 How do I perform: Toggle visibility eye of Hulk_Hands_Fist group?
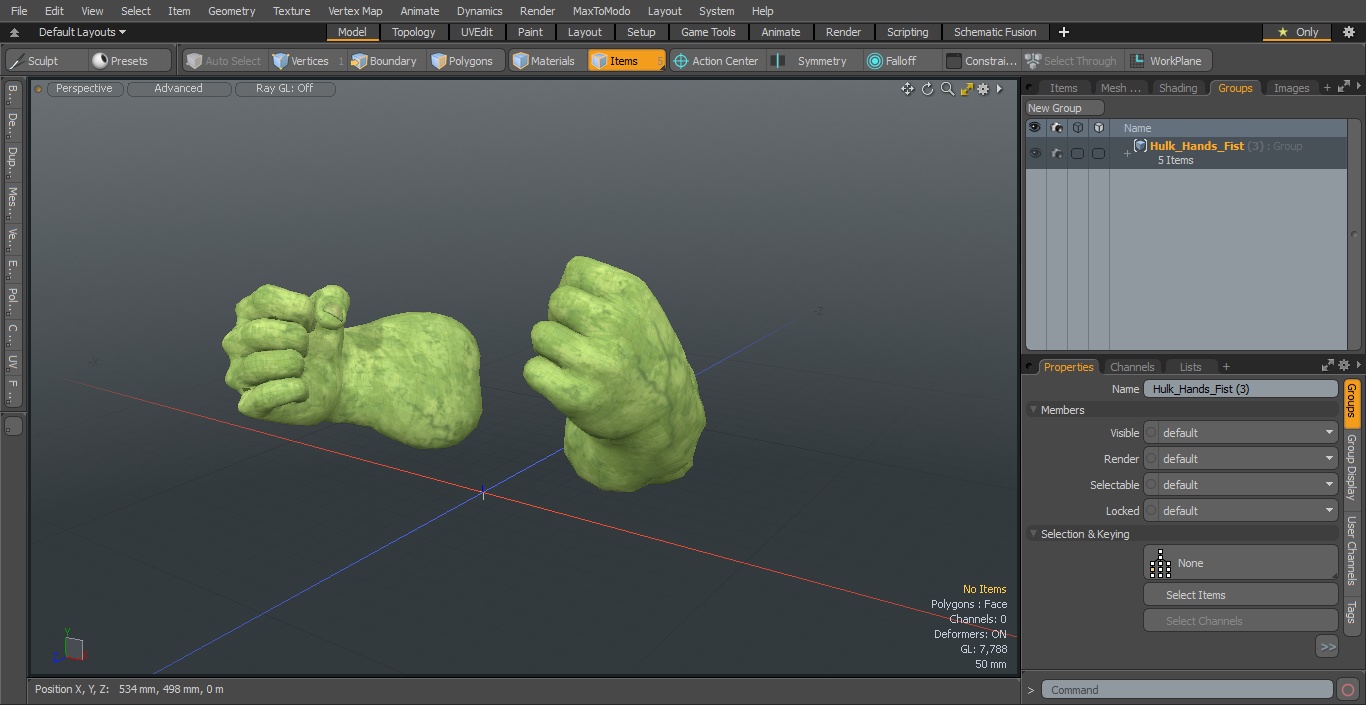(x=1035, y=153)
